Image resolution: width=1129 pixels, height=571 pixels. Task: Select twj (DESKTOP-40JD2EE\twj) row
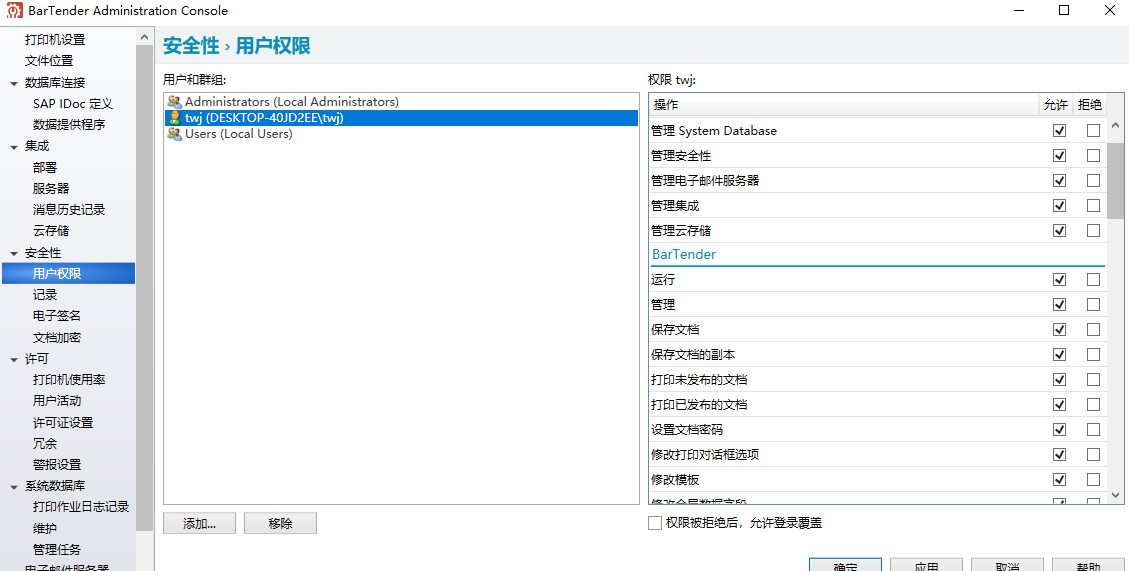click(x=401, y=118)
